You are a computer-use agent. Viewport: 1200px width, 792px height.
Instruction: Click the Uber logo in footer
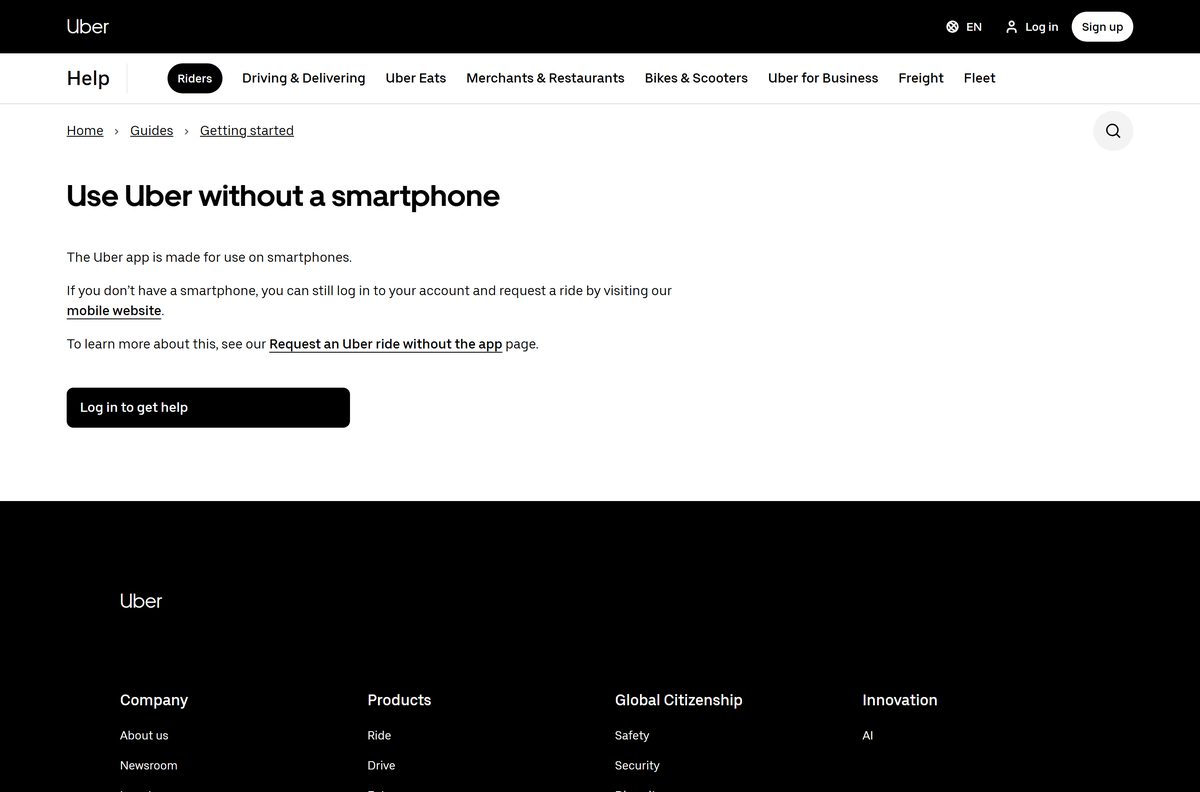tap(141, 600)
